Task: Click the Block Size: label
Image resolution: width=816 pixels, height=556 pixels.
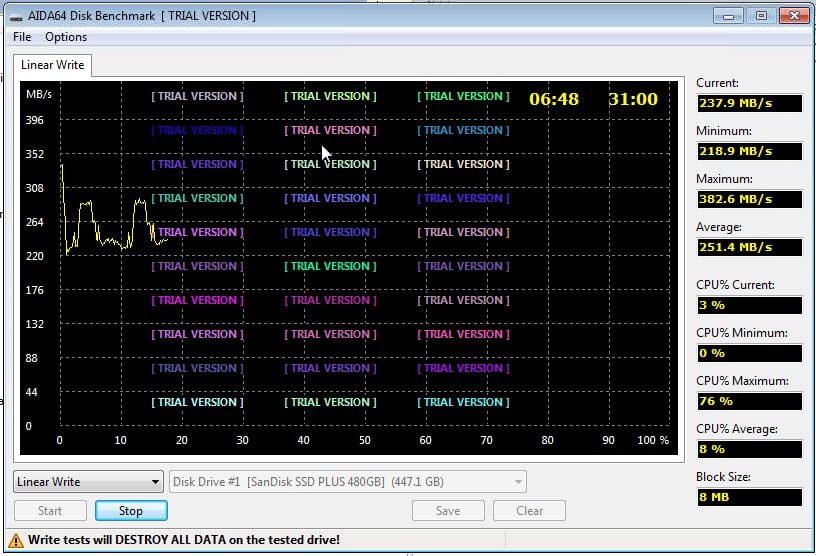Action: pyautogui.click(x=723, y=477)
